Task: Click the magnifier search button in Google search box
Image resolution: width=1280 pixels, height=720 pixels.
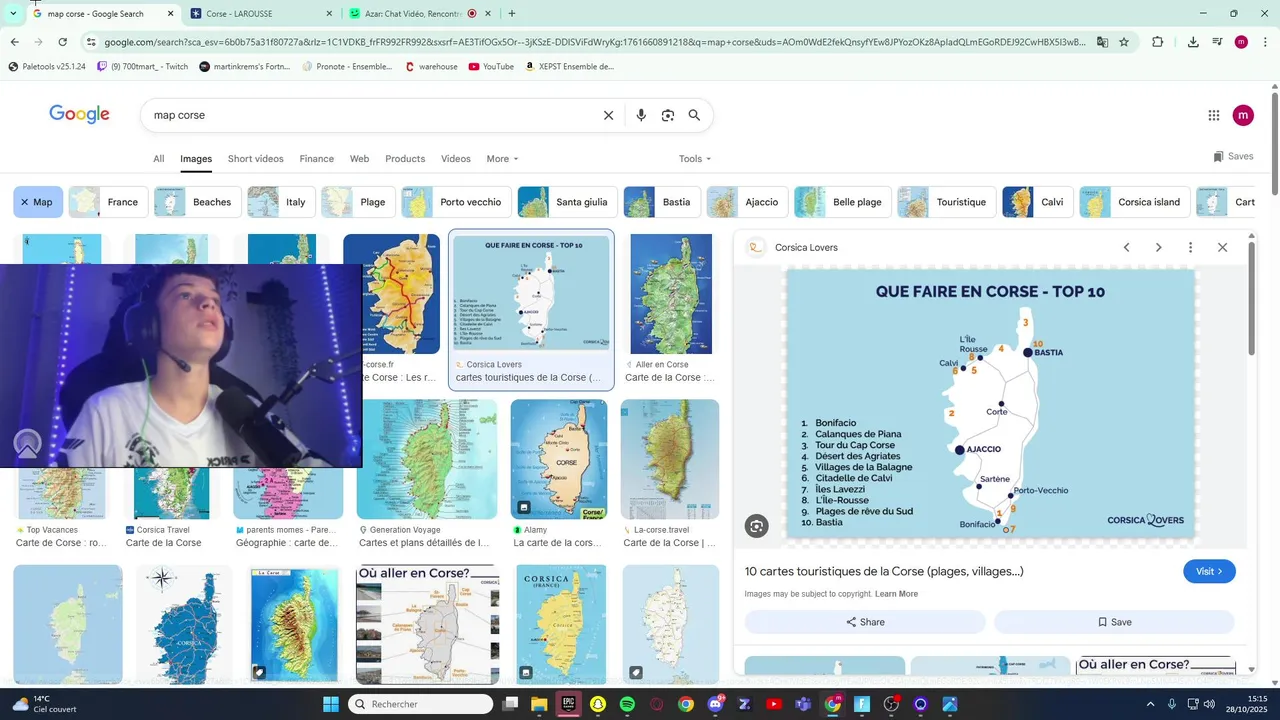Action: [x=694, y=115]
